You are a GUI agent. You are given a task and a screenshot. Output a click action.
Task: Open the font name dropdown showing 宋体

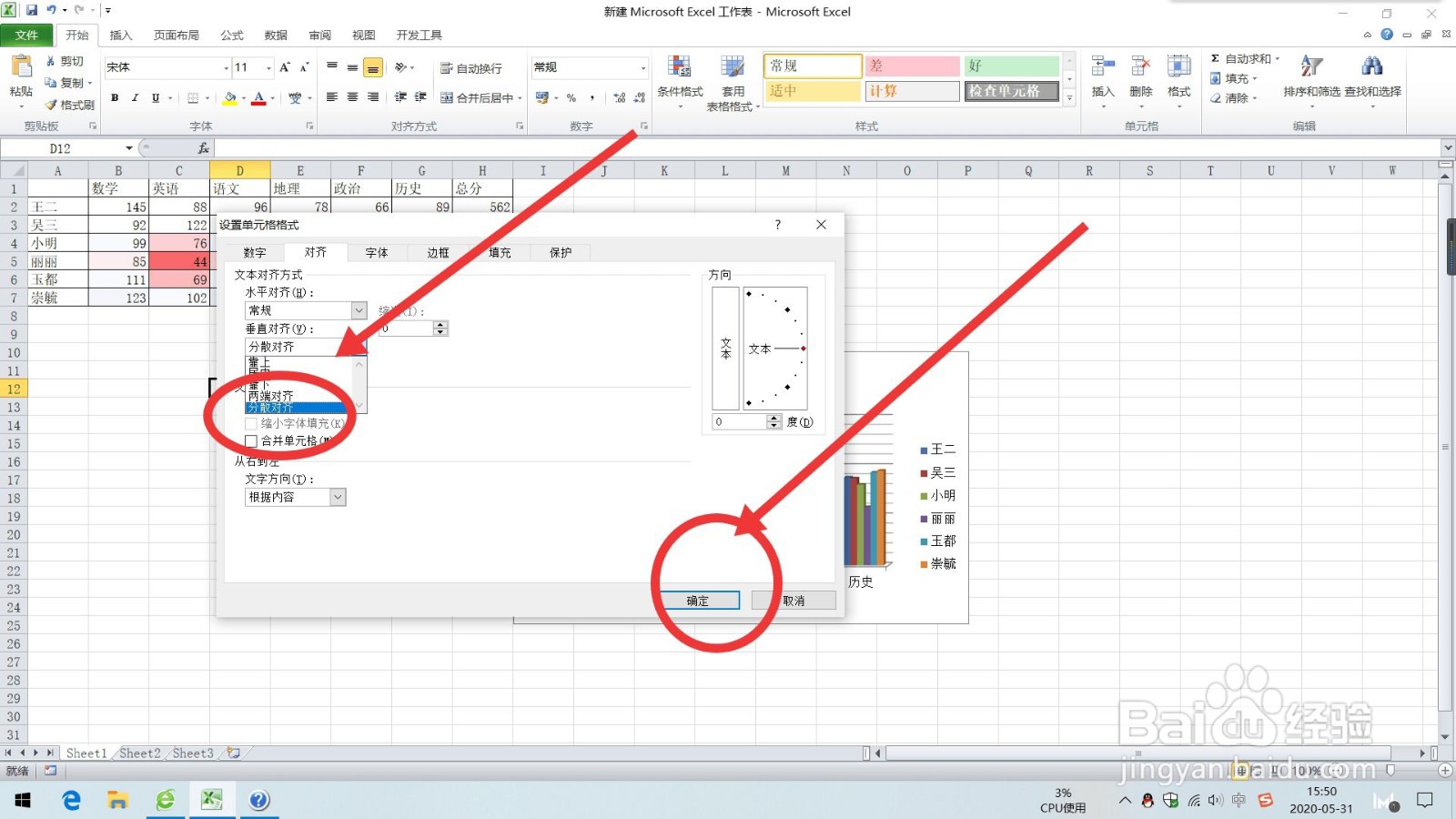226,68
